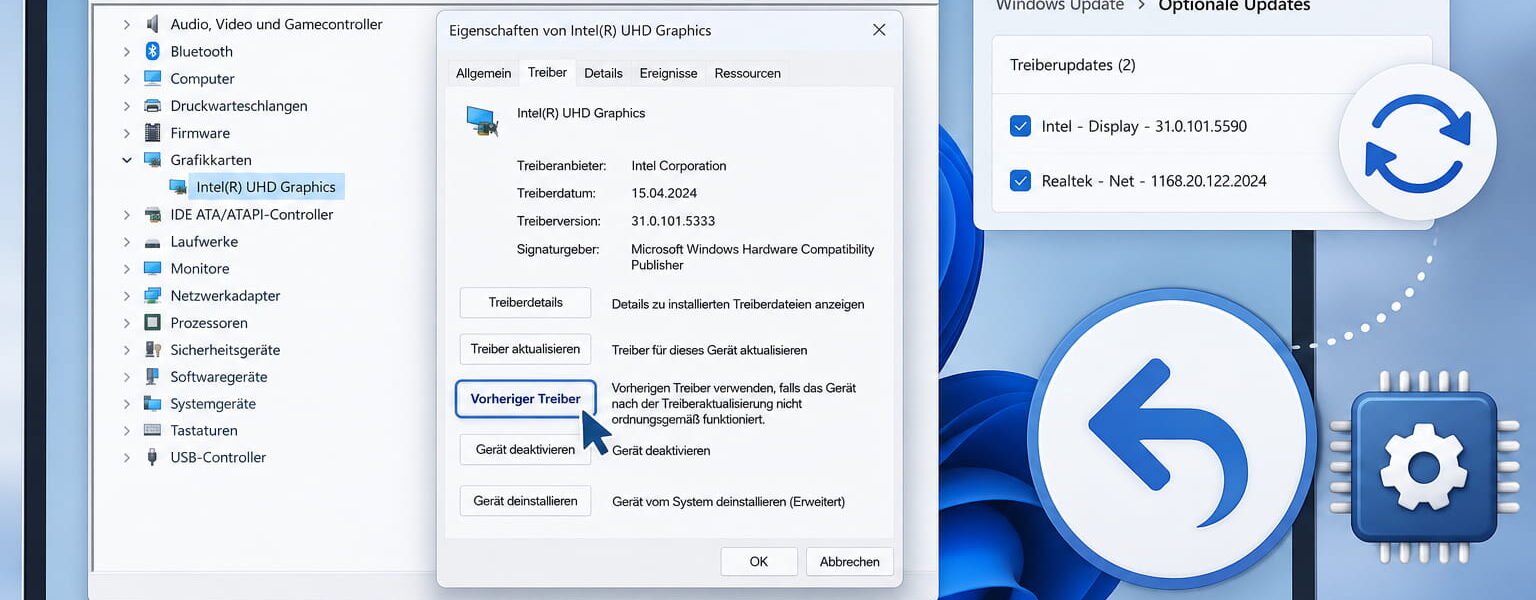Expand the Computer tree node

pos(127,78)
